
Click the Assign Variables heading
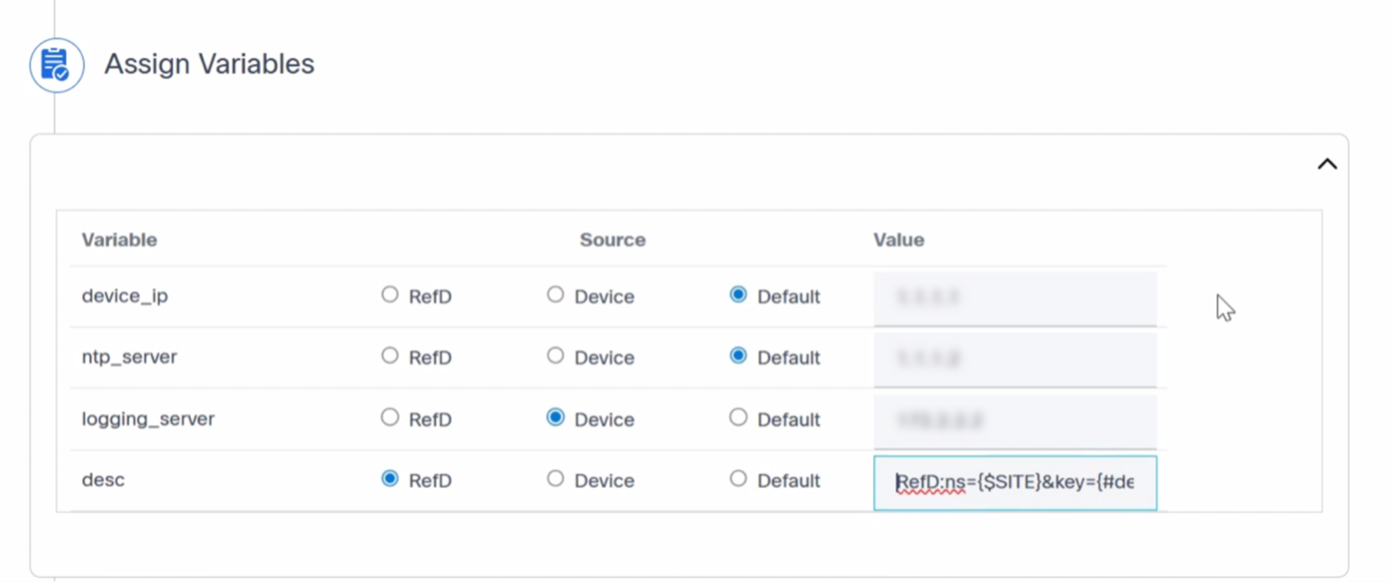[x=209, y=64]
